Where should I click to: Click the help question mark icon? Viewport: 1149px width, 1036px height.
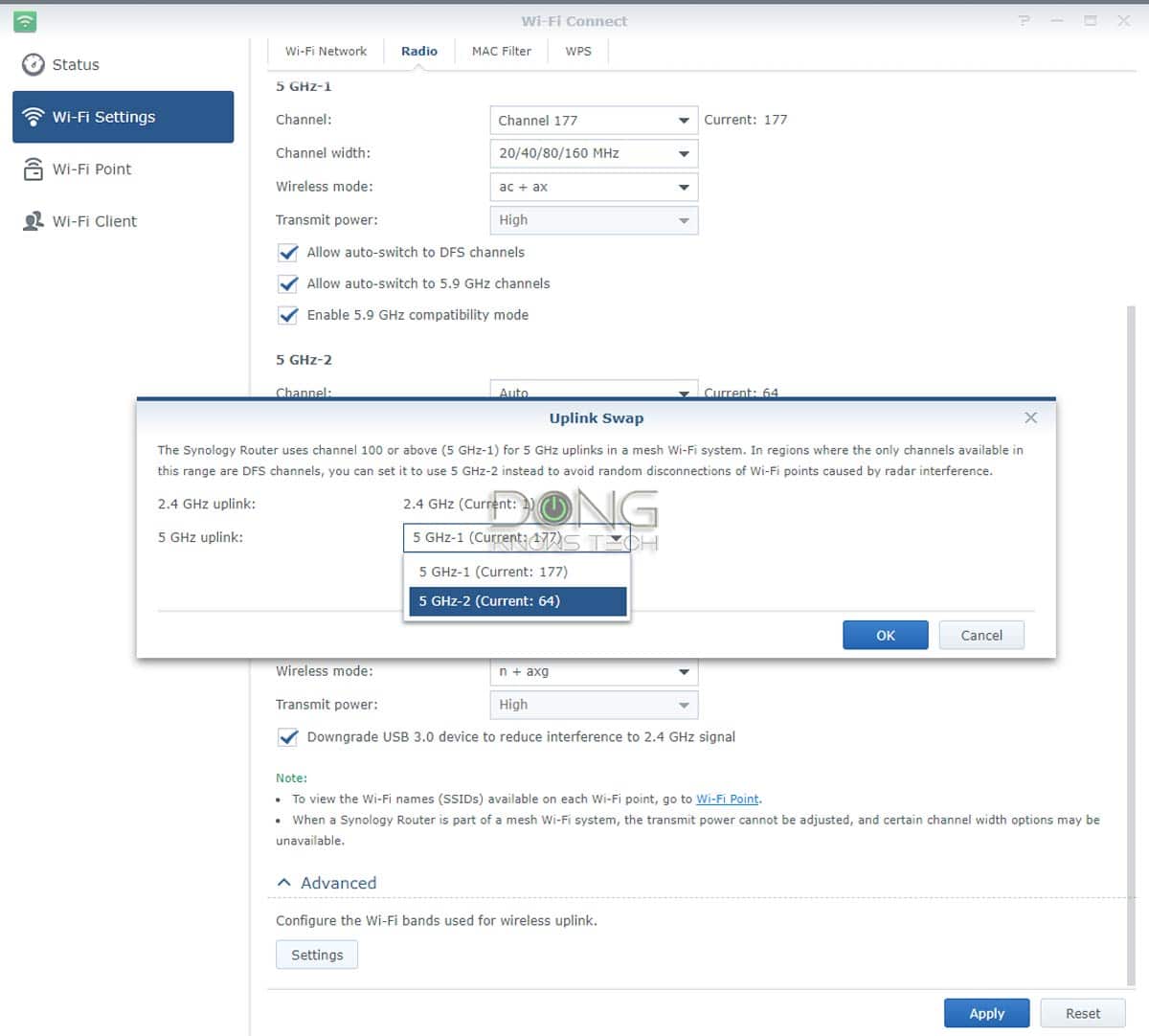pos(1025,20)
